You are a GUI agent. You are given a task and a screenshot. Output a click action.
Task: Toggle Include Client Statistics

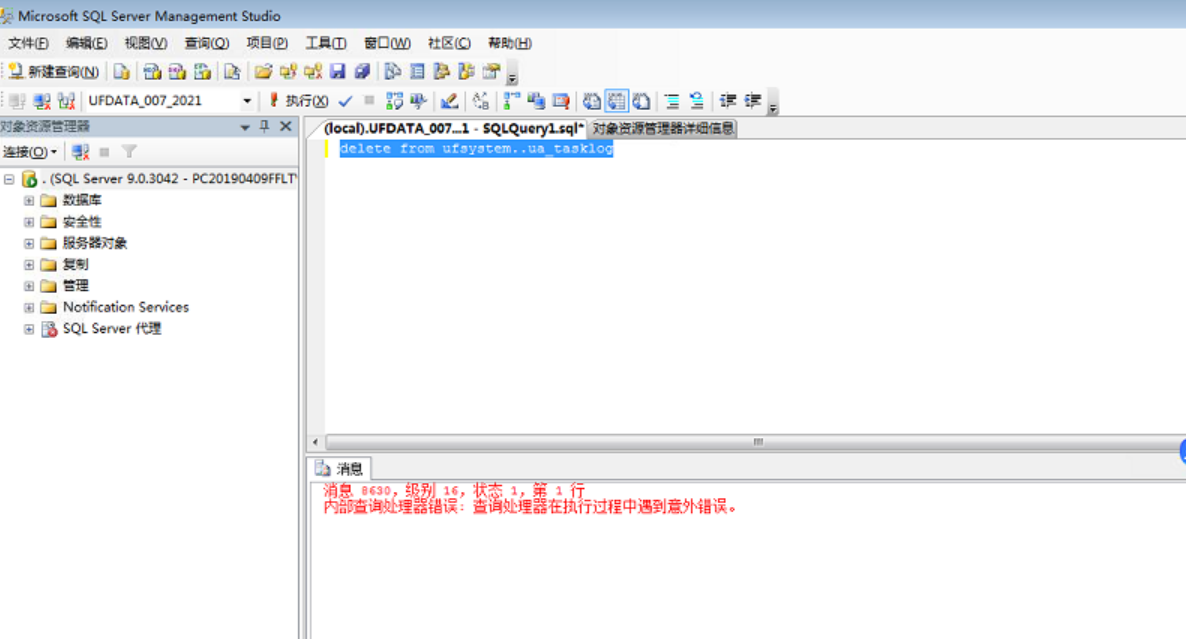(x=536, y=101)
